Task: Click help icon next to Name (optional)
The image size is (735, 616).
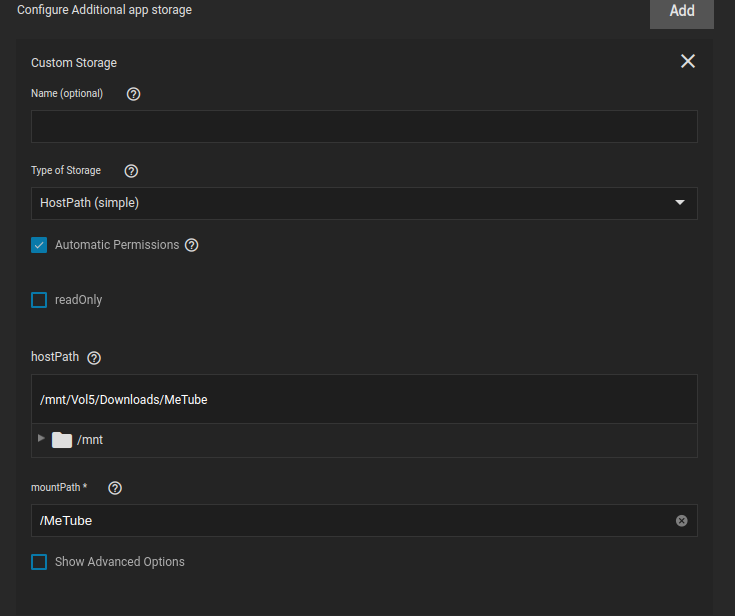Action: click(x=134, y=94)
